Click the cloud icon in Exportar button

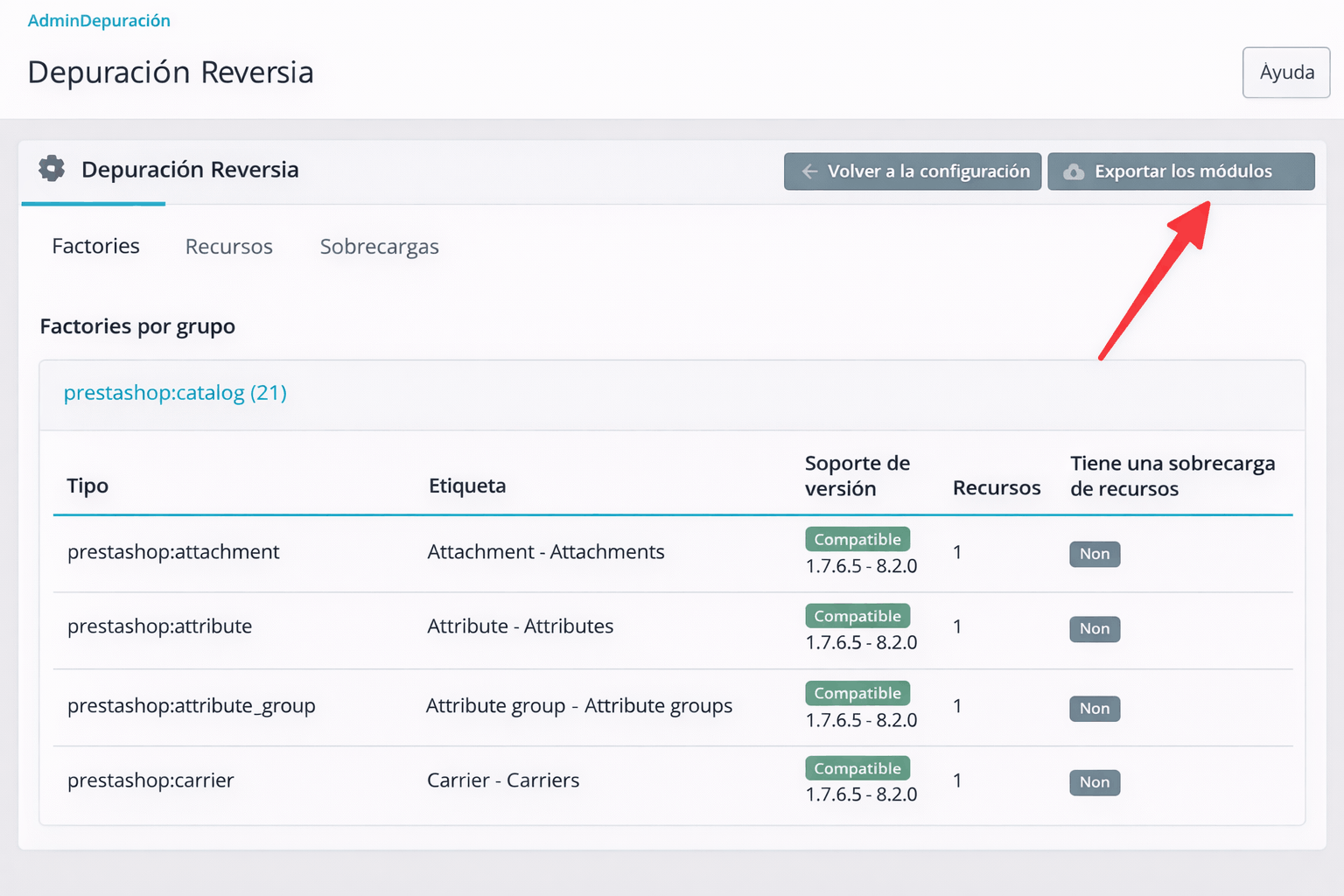coord(1074,171)
